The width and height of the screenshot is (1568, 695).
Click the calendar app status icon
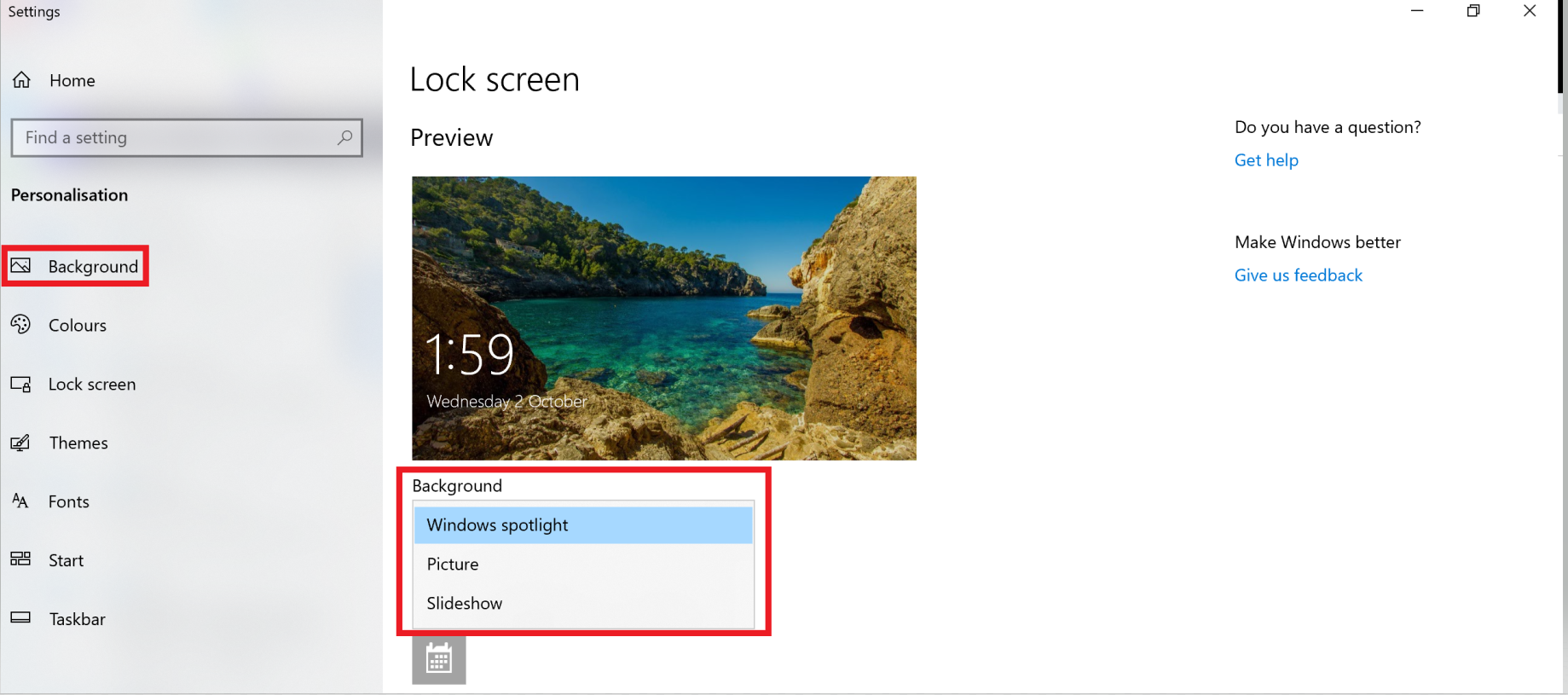439,659
